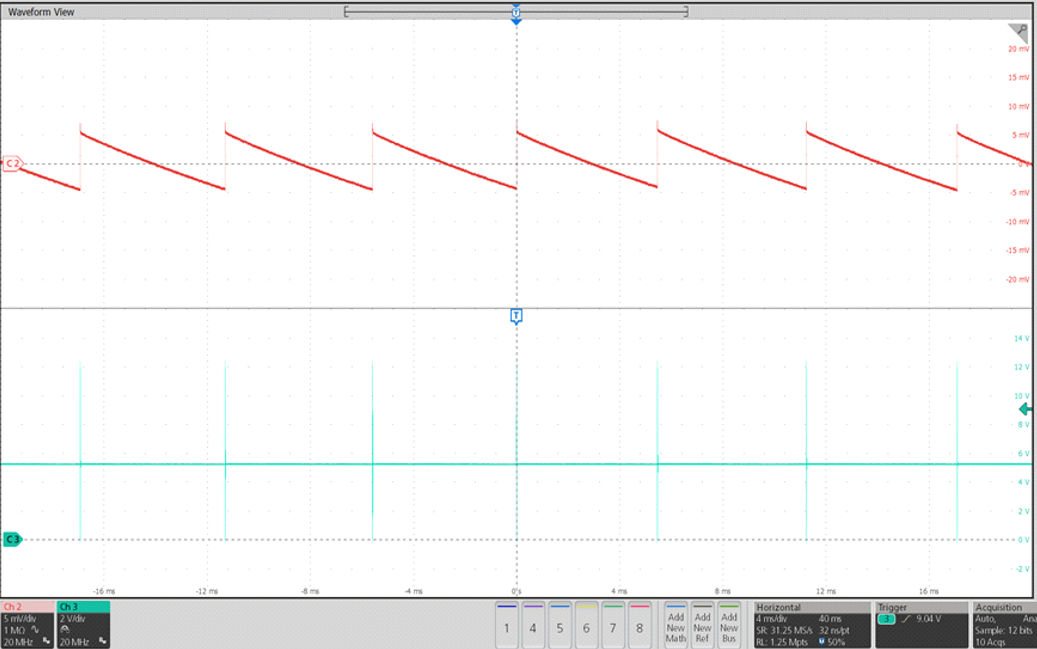
Task: Enable channel 8 button
Action: click(x=639, y=624)
